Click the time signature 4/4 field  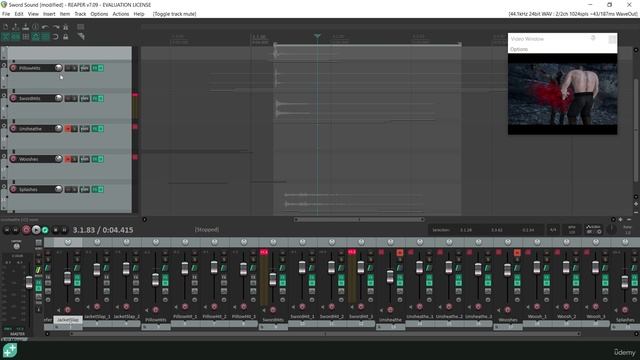553,230
